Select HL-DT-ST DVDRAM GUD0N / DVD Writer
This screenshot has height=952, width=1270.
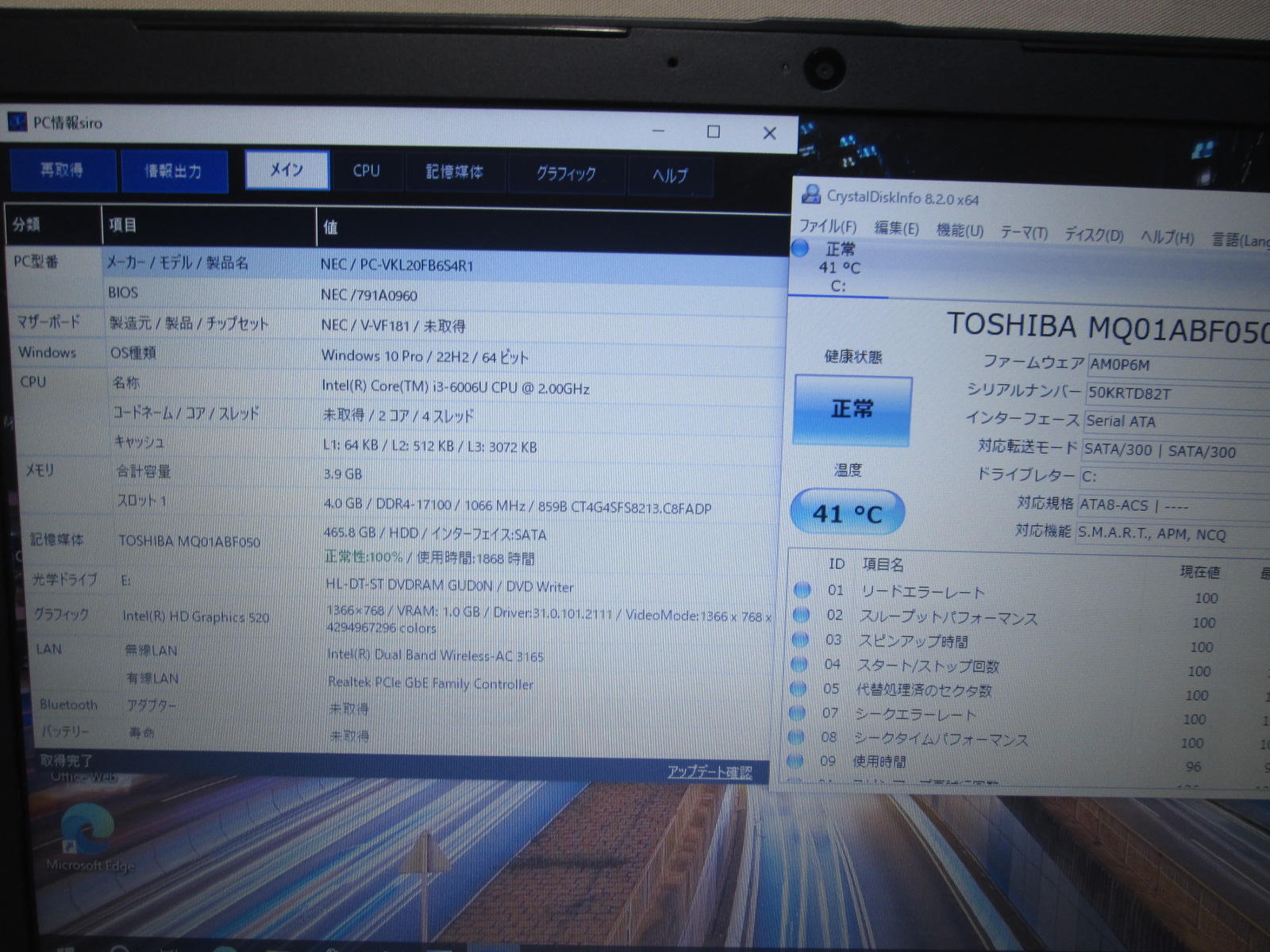point(449,586)
